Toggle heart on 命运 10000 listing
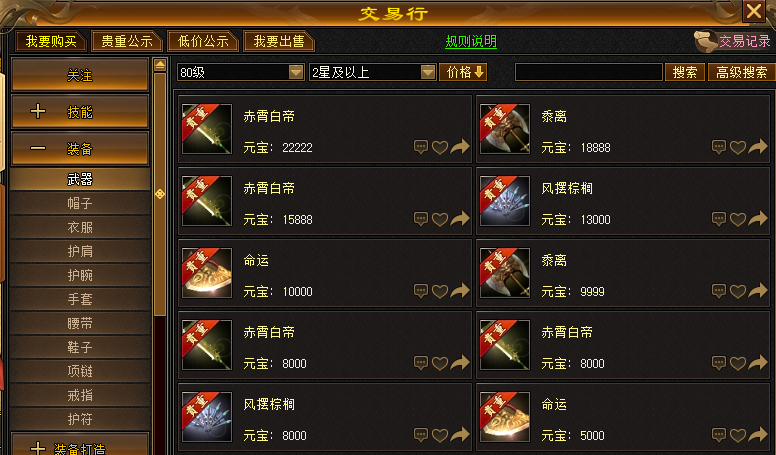 pyautogui.click(x=440, y=292)
